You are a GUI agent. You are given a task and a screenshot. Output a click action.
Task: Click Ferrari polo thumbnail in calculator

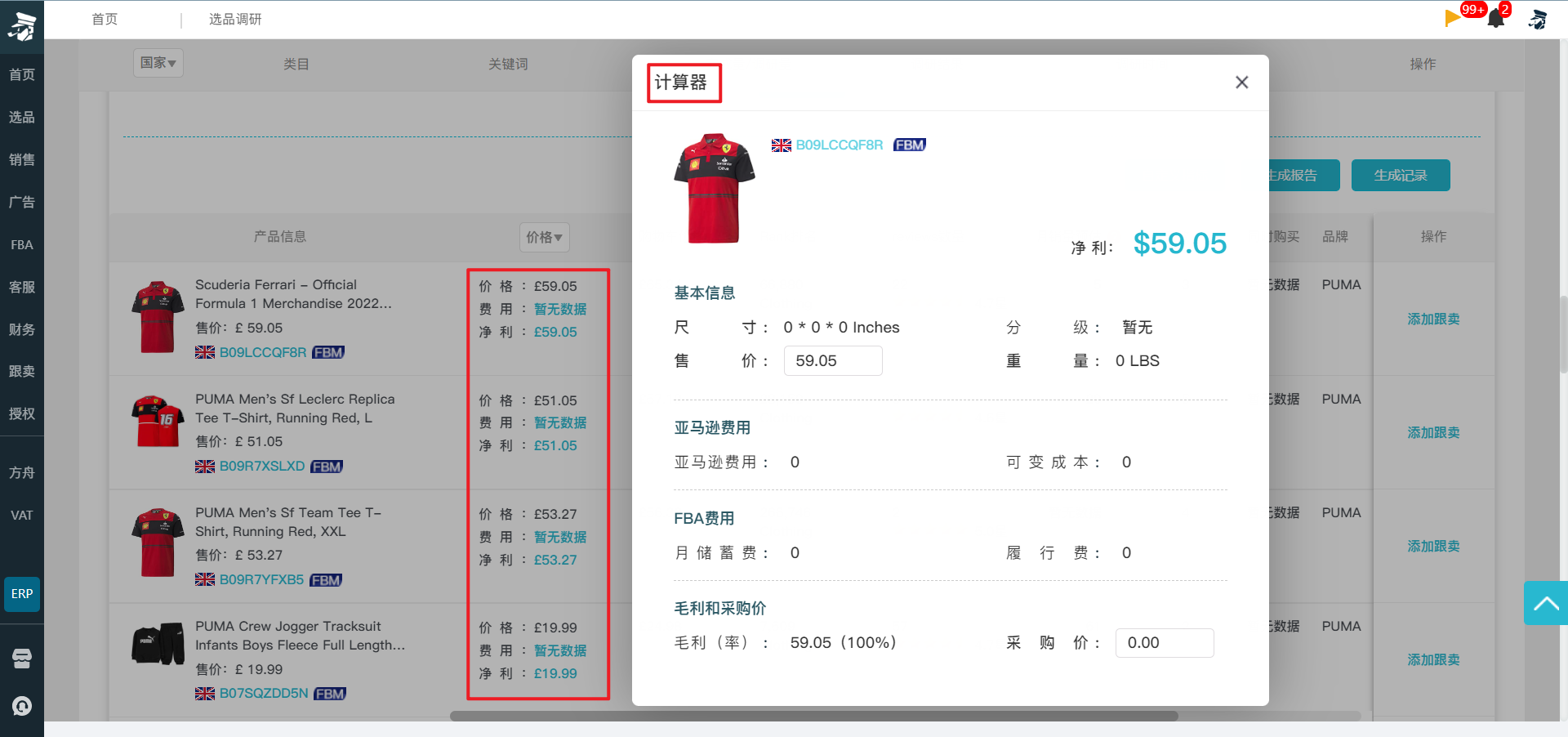pyautogui.click(x=714, y=189)
